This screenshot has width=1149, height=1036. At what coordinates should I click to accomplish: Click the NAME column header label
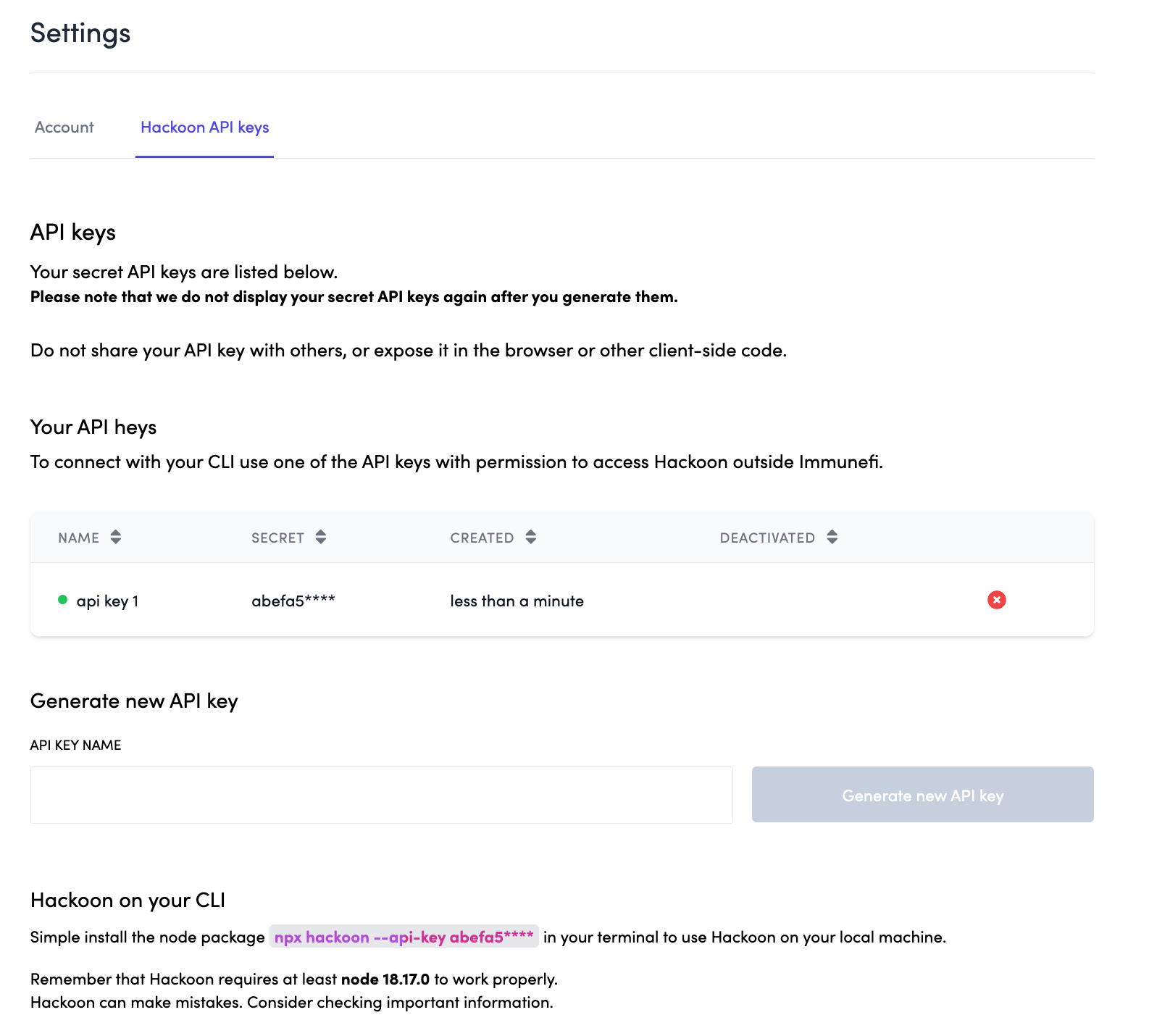78,538
